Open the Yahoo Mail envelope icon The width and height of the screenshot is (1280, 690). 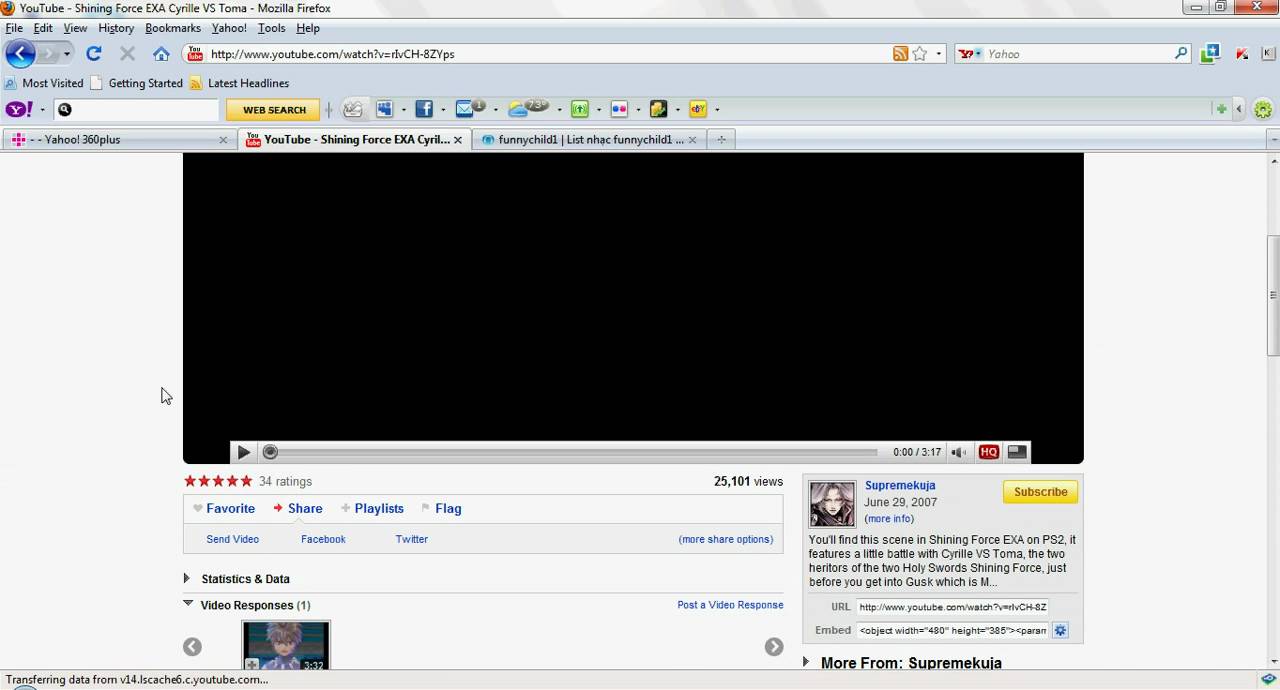(465, 109)
